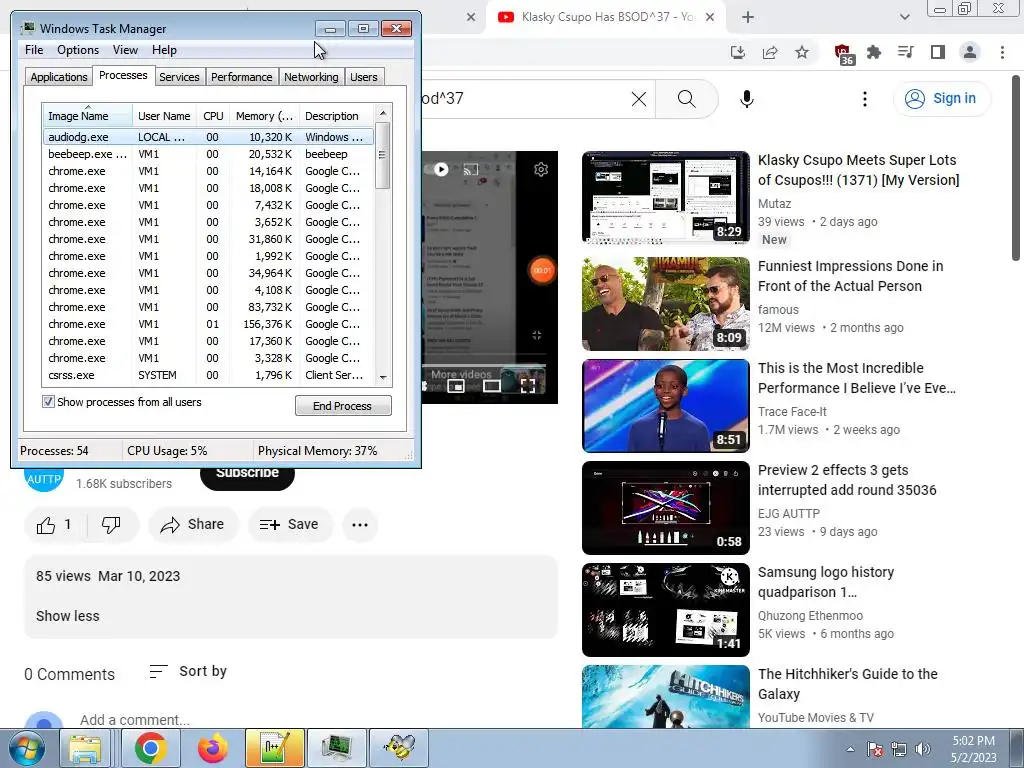Select chrome.exe using 156,376 K memory

pos(208,324)
